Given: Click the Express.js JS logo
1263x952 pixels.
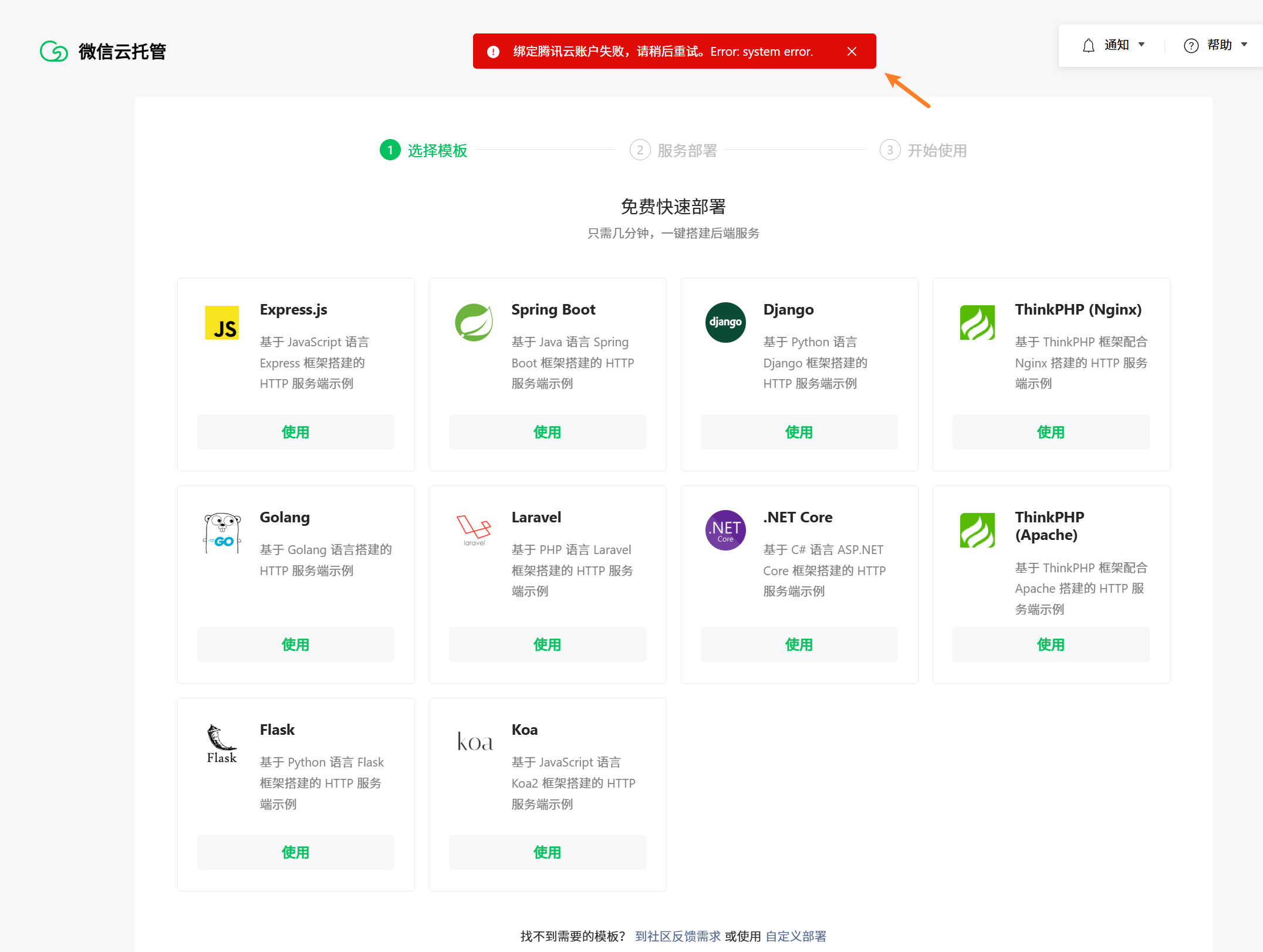Looking at the screenshot, I should [x=222, y=322].
